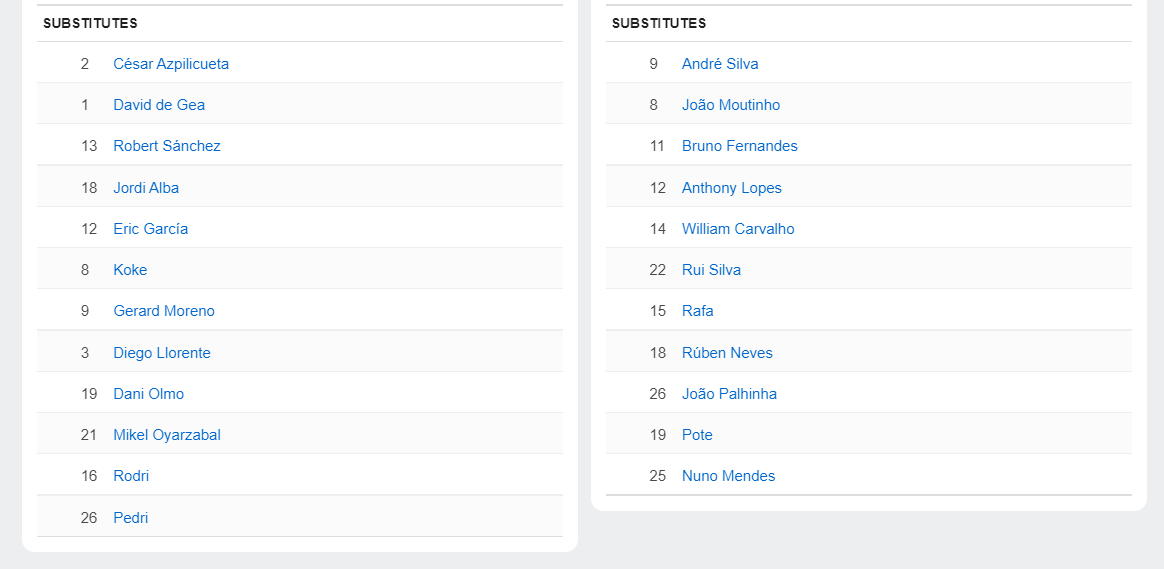View Nuno Mendes's player profile
The height and width of the screenshot is (569, 1164).
[x=728, y=476]
